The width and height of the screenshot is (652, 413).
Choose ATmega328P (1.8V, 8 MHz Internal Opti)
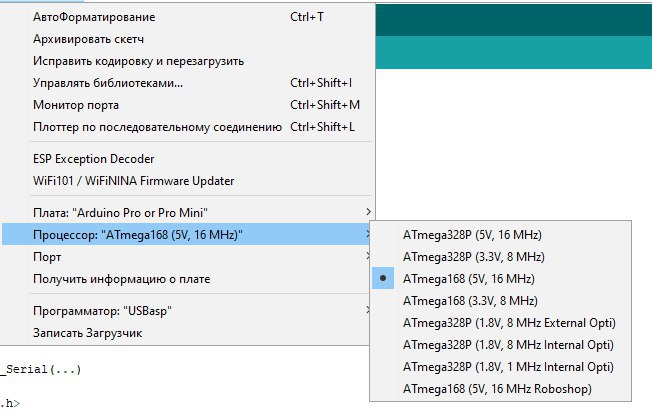click(x=501, y=345)
